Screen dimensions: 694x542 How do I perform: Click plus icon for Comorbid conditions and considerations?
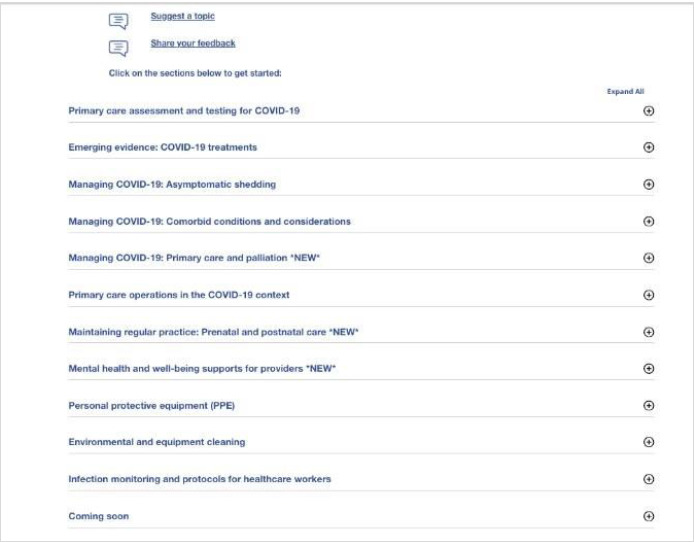[x=648, y=221]
